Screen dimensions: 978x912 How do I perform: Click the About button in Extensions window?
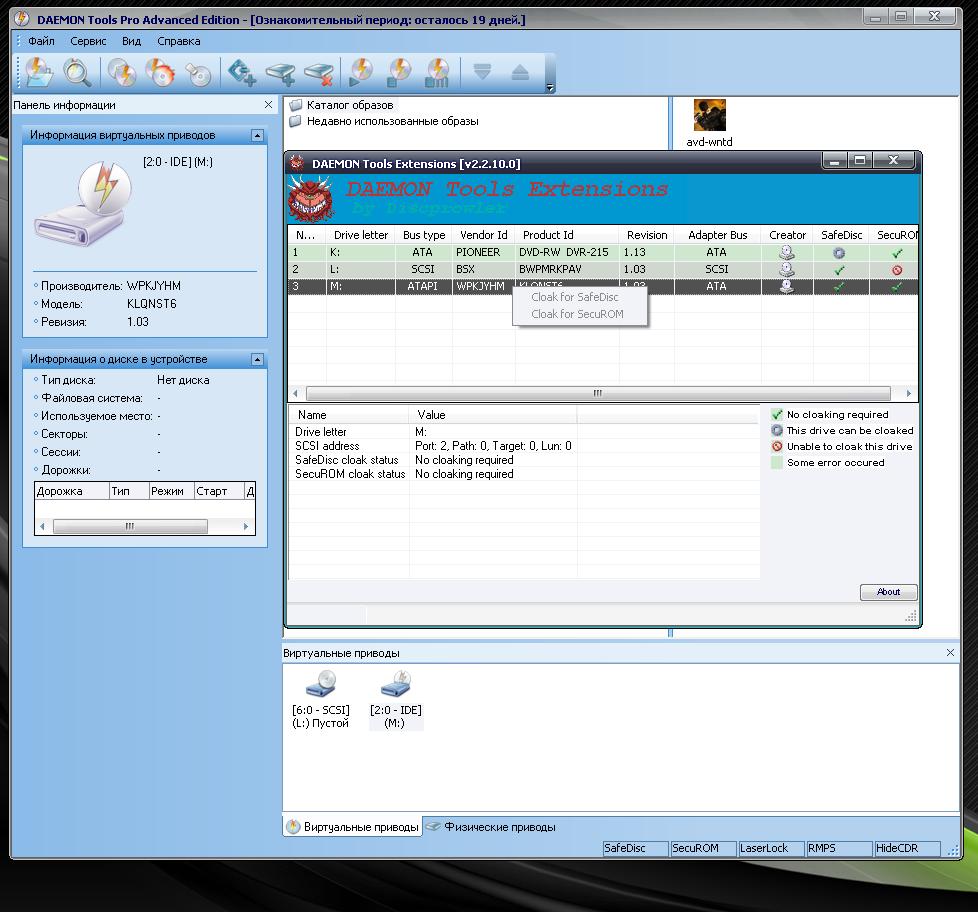(x=888, y=592)
